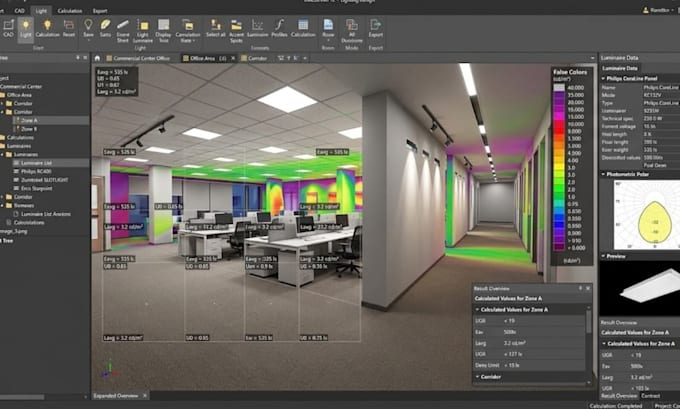The width and height of the screenshot is (680, 409).
Task: Open the Calculation Rate dropdown button
Action: click(x=188, y=31)
